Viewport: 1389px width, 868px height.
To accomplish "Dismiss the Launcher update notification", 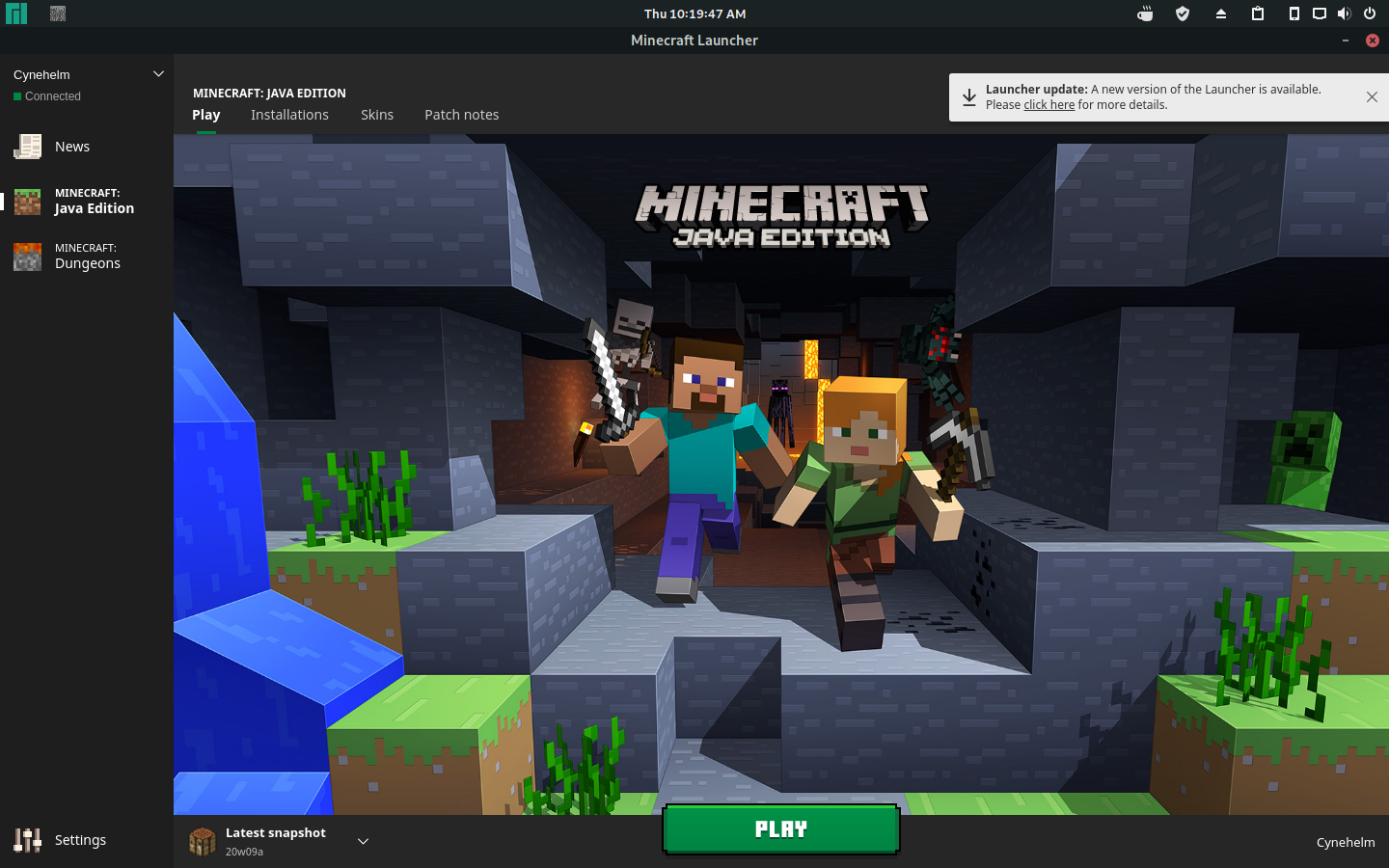I will pos(1372,96).
